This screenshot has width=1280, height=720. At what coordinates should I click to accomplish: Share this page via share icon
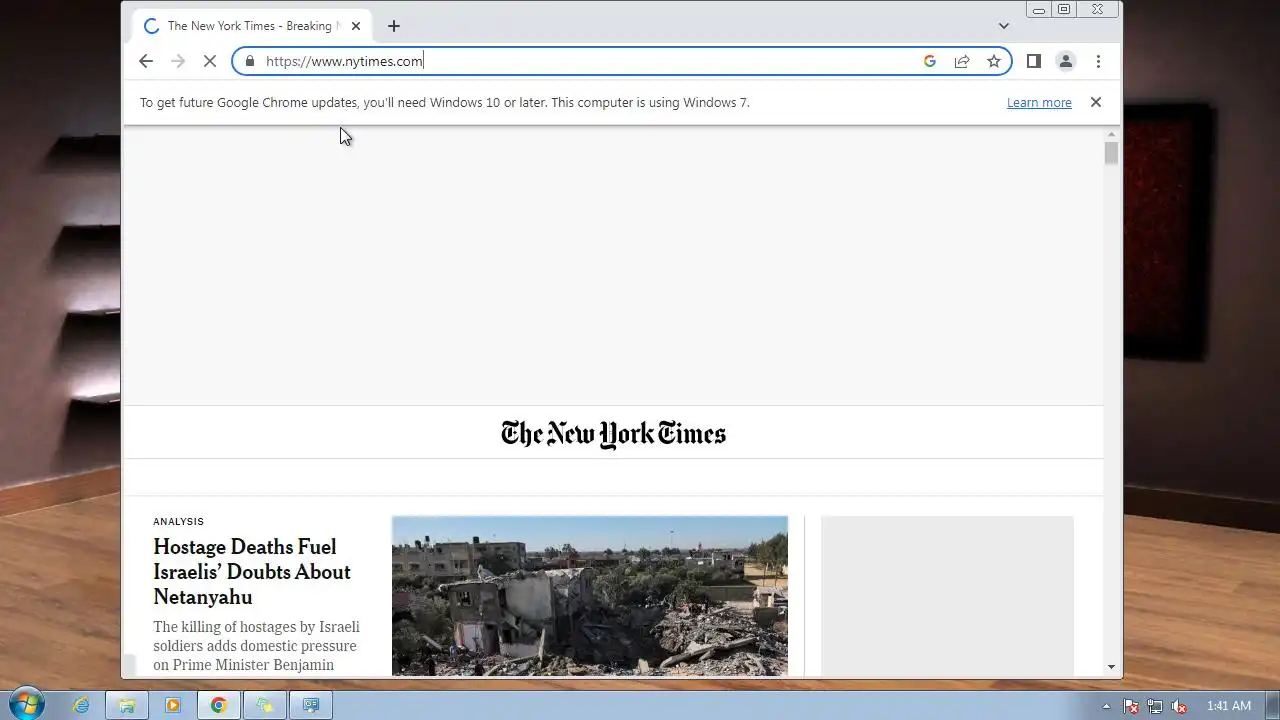click(962, 61)
